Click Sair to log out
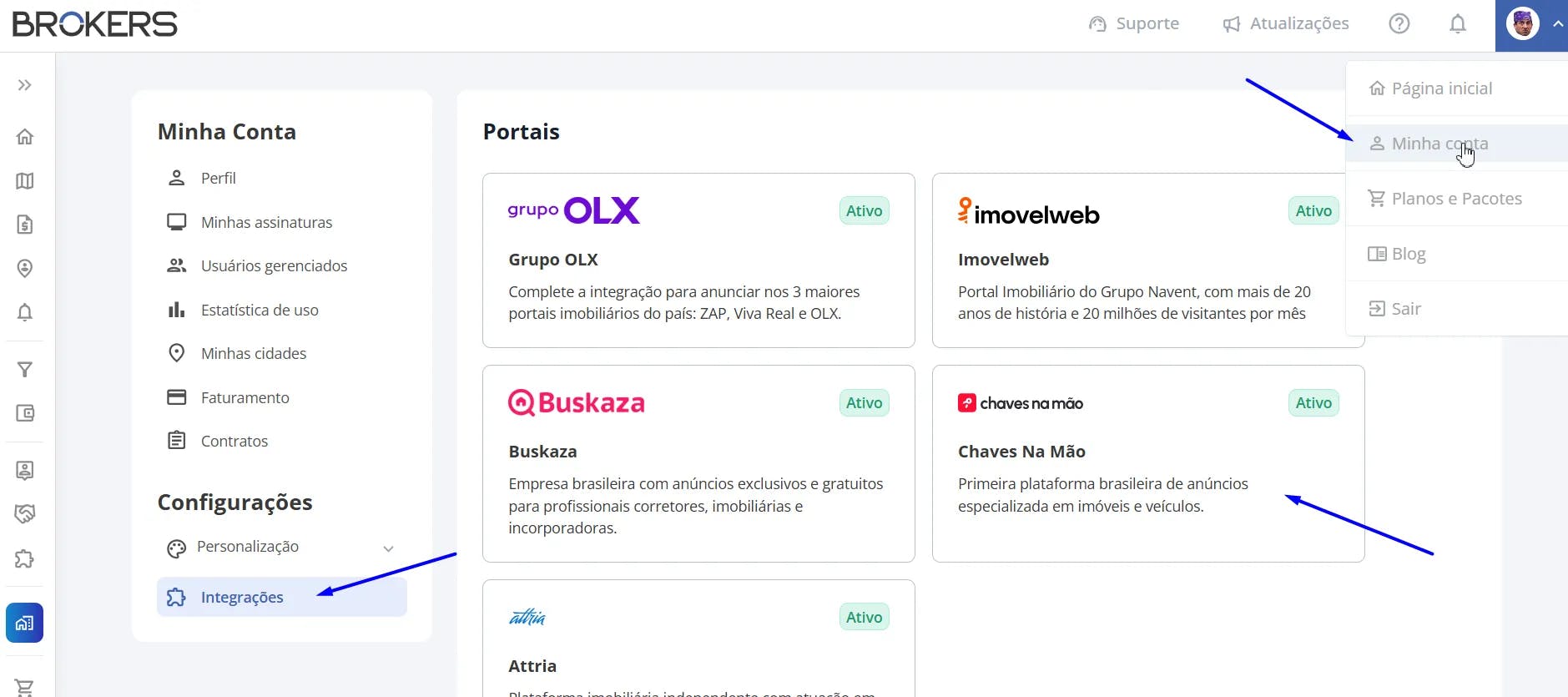 point(1405,309)
